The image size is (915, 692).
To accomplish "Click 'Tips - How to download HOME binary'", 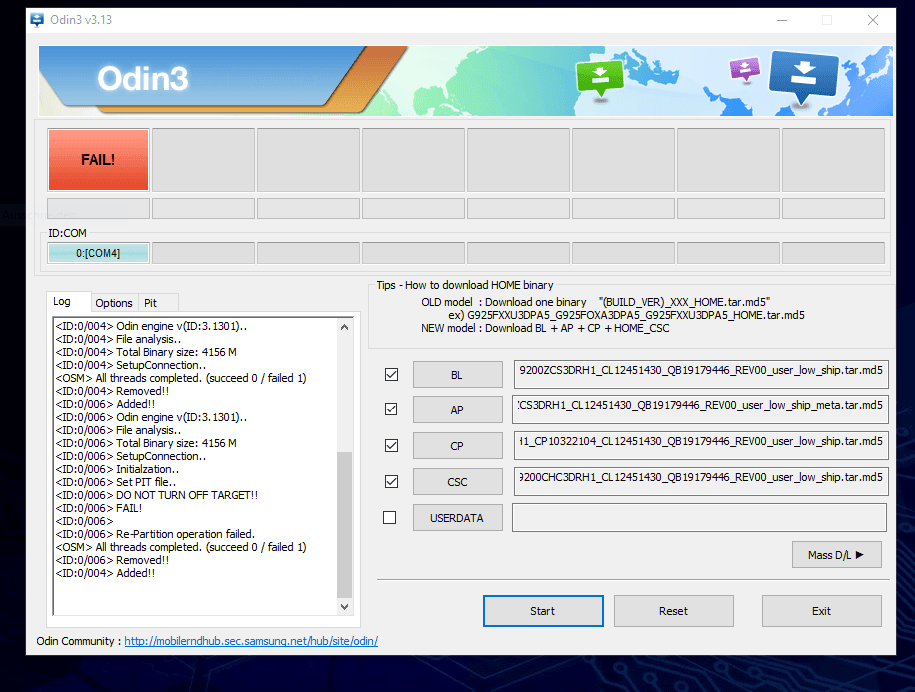I will 465,285.
